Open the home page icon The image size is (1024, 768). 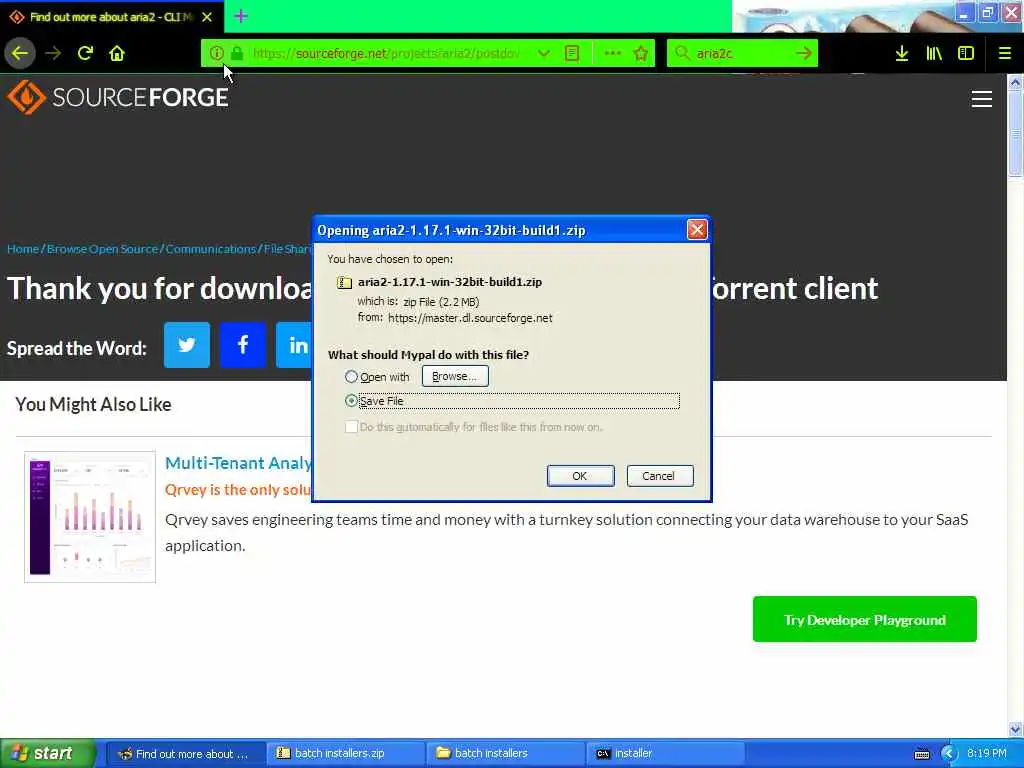pos(117,54)
